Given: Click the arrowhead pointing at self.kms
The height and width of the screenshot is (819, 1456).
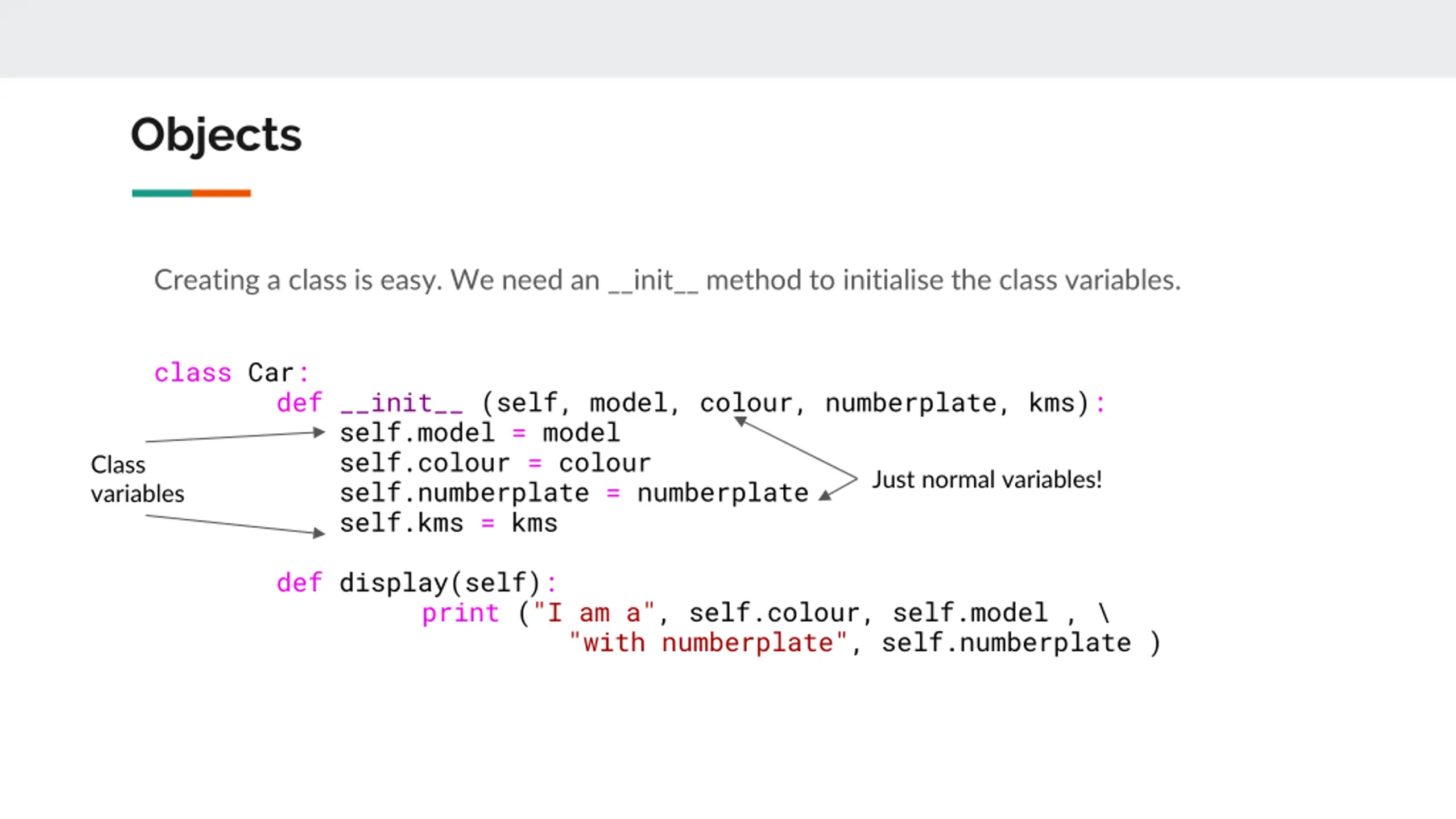Looking at the screenshot, I should coord(320,533).
